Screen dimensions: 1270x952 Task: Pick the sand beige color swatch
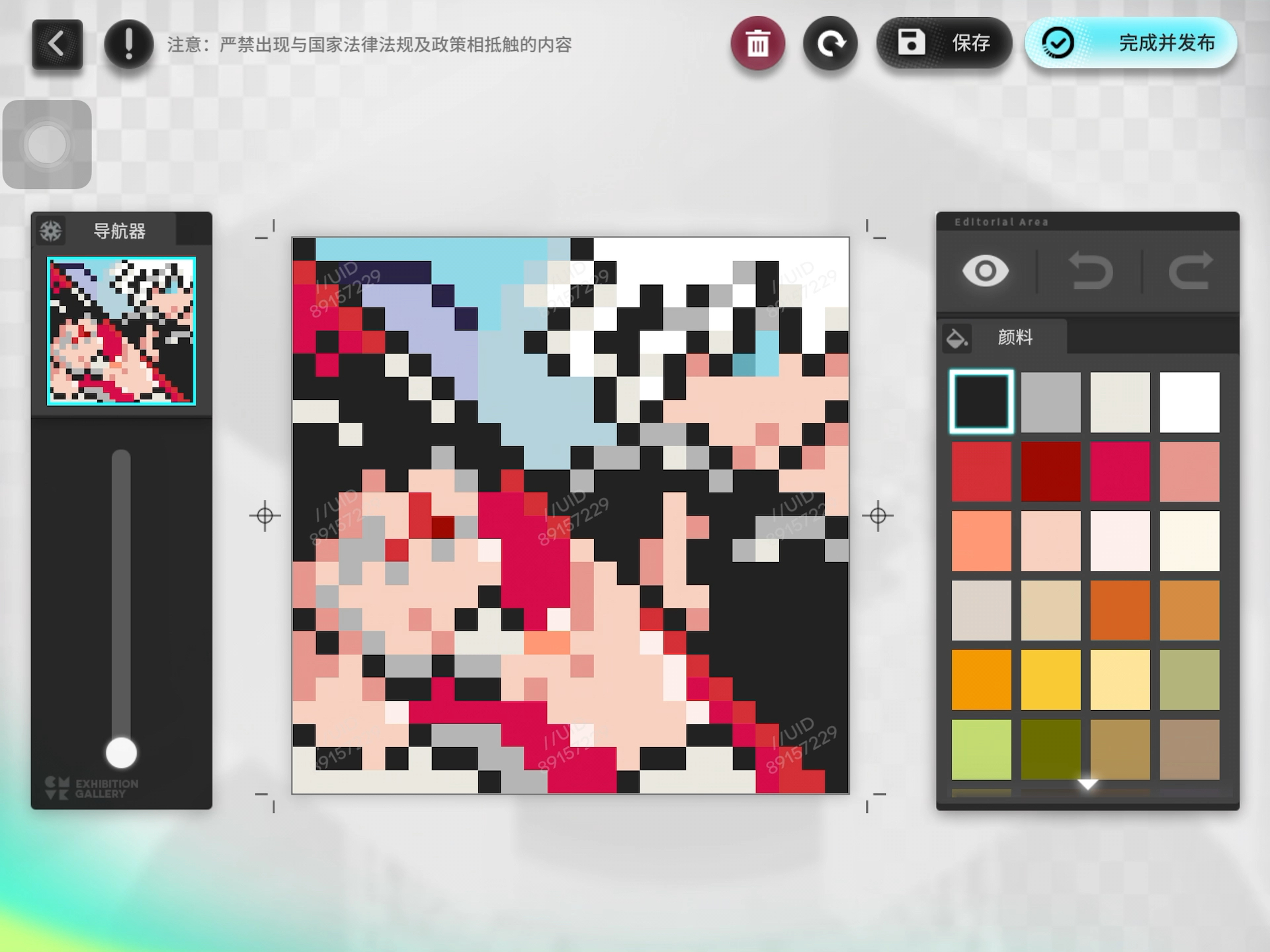click(1051, 610)
